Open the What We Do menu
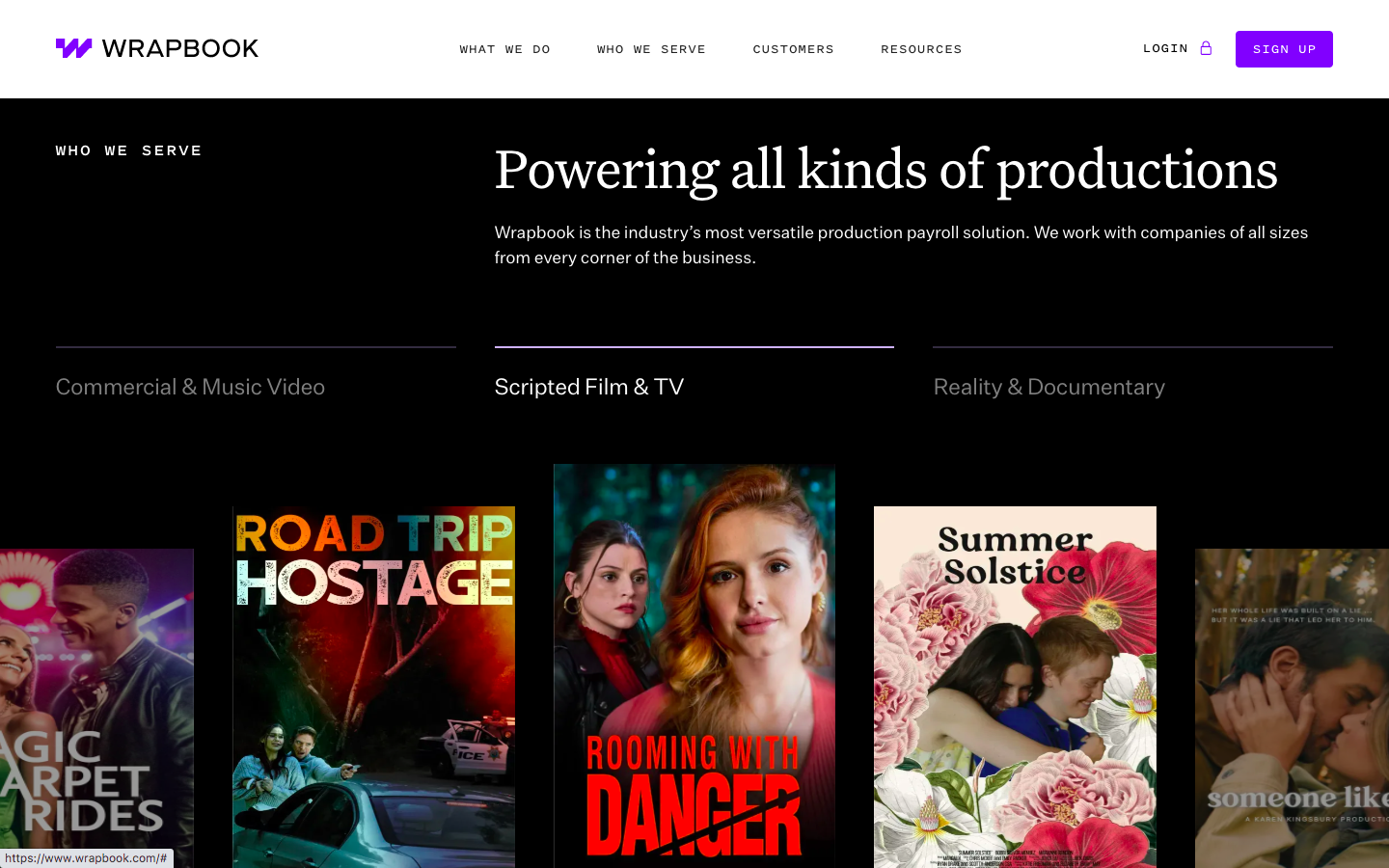The height and width of the screenshot is (868, 1389). [504, 49]
